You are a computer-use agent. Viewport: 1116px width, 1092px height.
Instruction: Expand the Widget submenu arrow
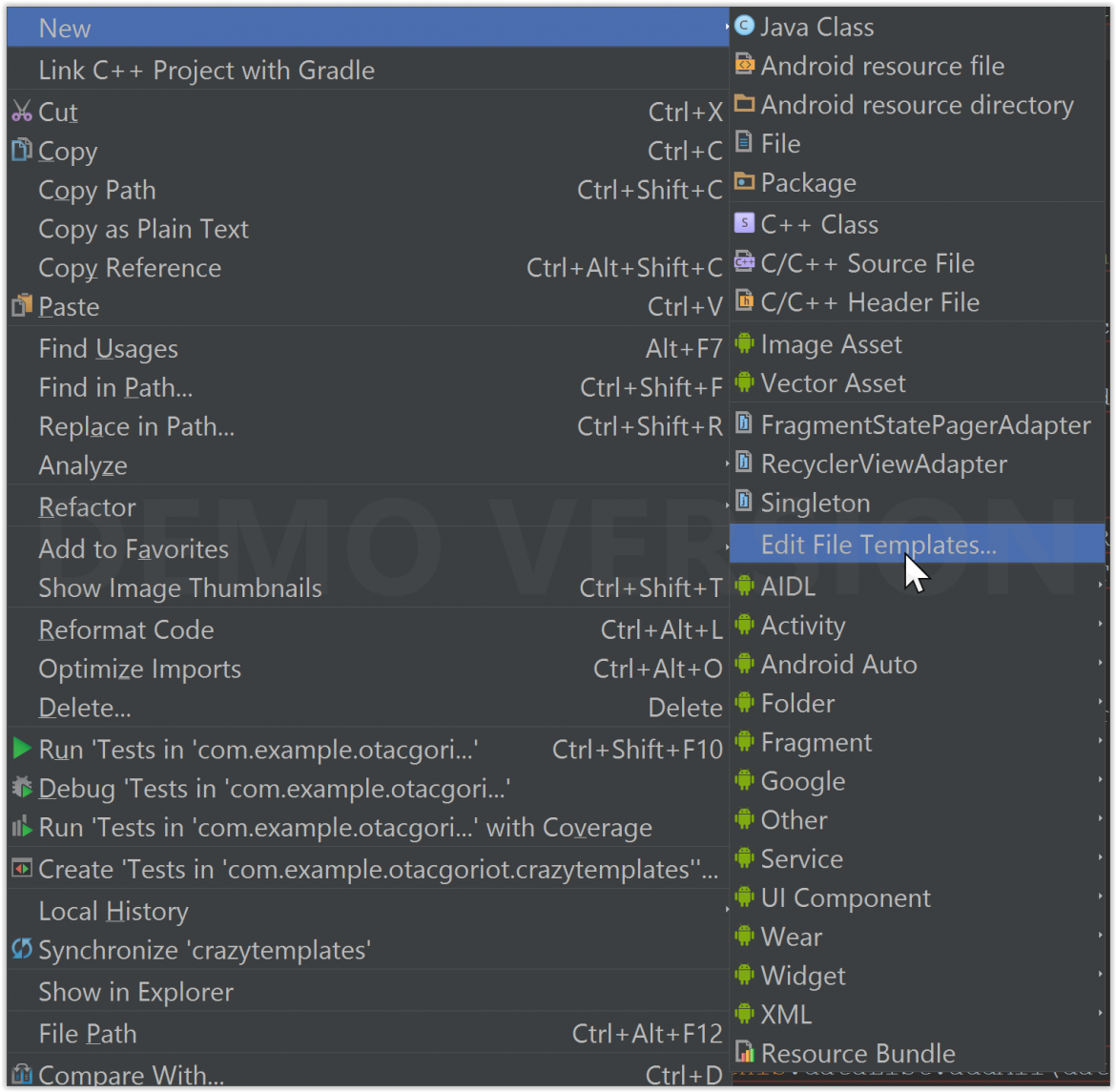tap(1101, 975)
